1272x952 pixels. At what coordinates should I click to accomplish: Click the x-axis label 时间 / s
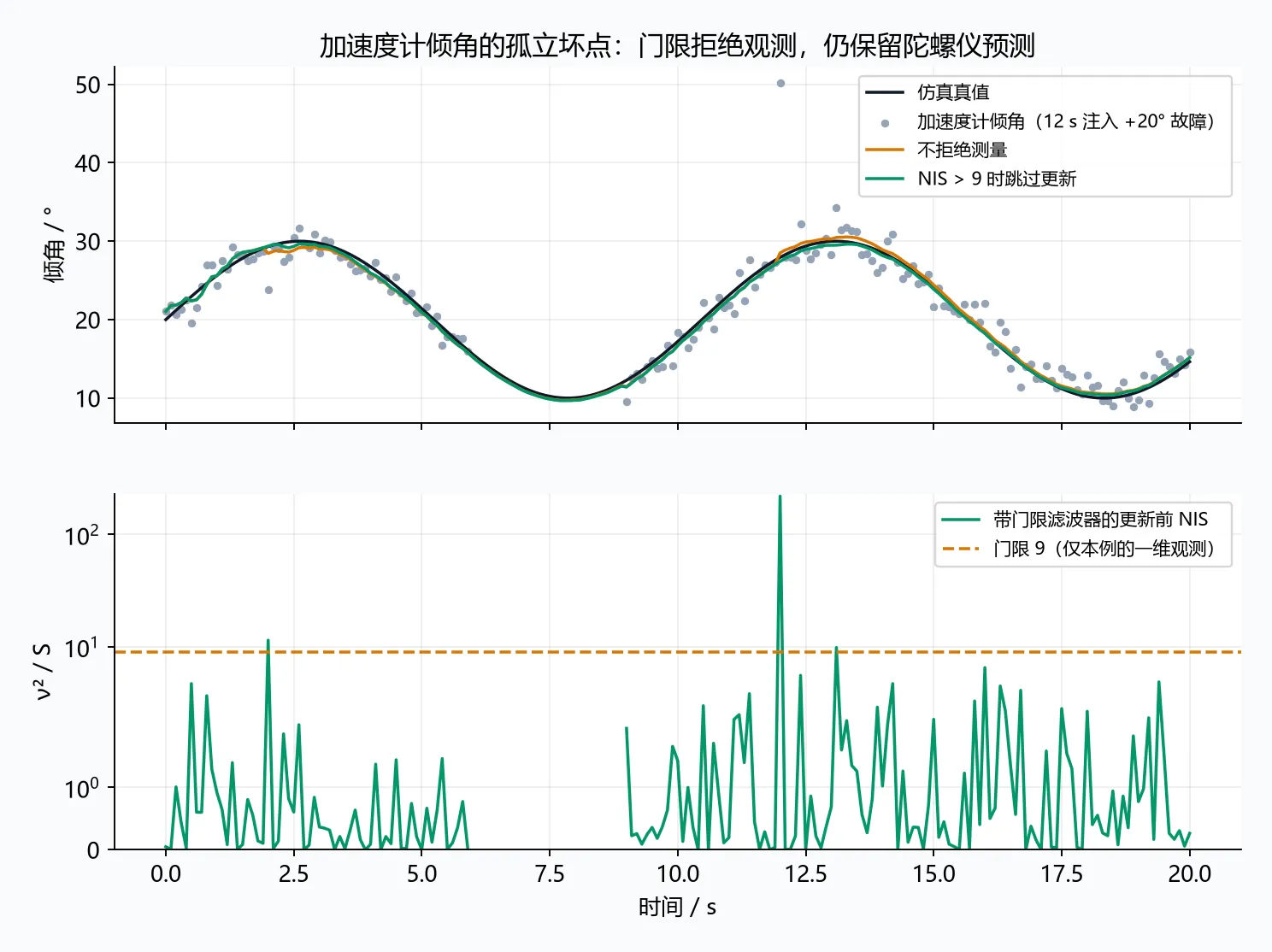[x=677, y=907]
